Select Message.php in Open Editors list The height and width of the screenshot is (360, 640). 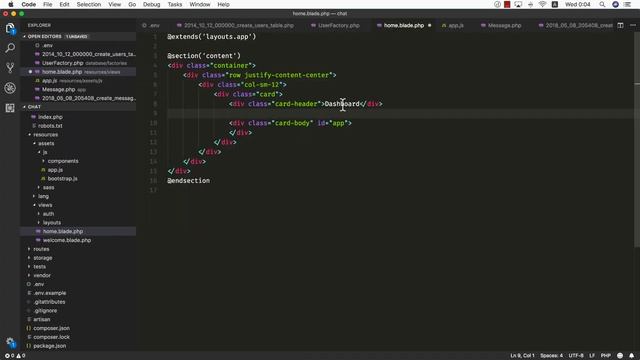tap(58, 89)
